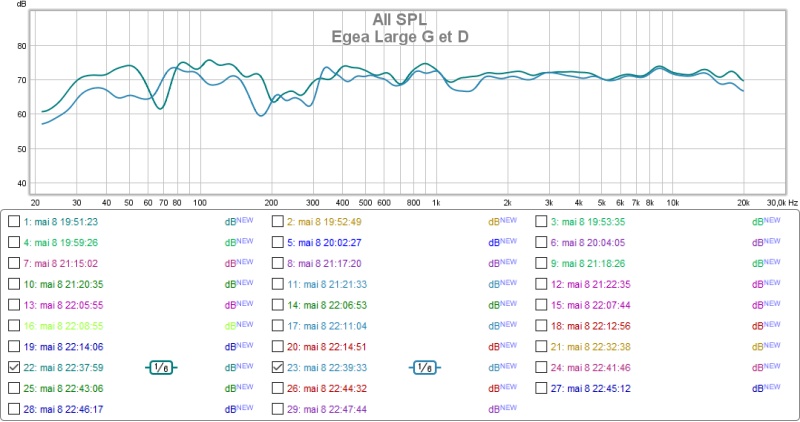Display trace 21: mai 8 22:32:38

point(541,346)
